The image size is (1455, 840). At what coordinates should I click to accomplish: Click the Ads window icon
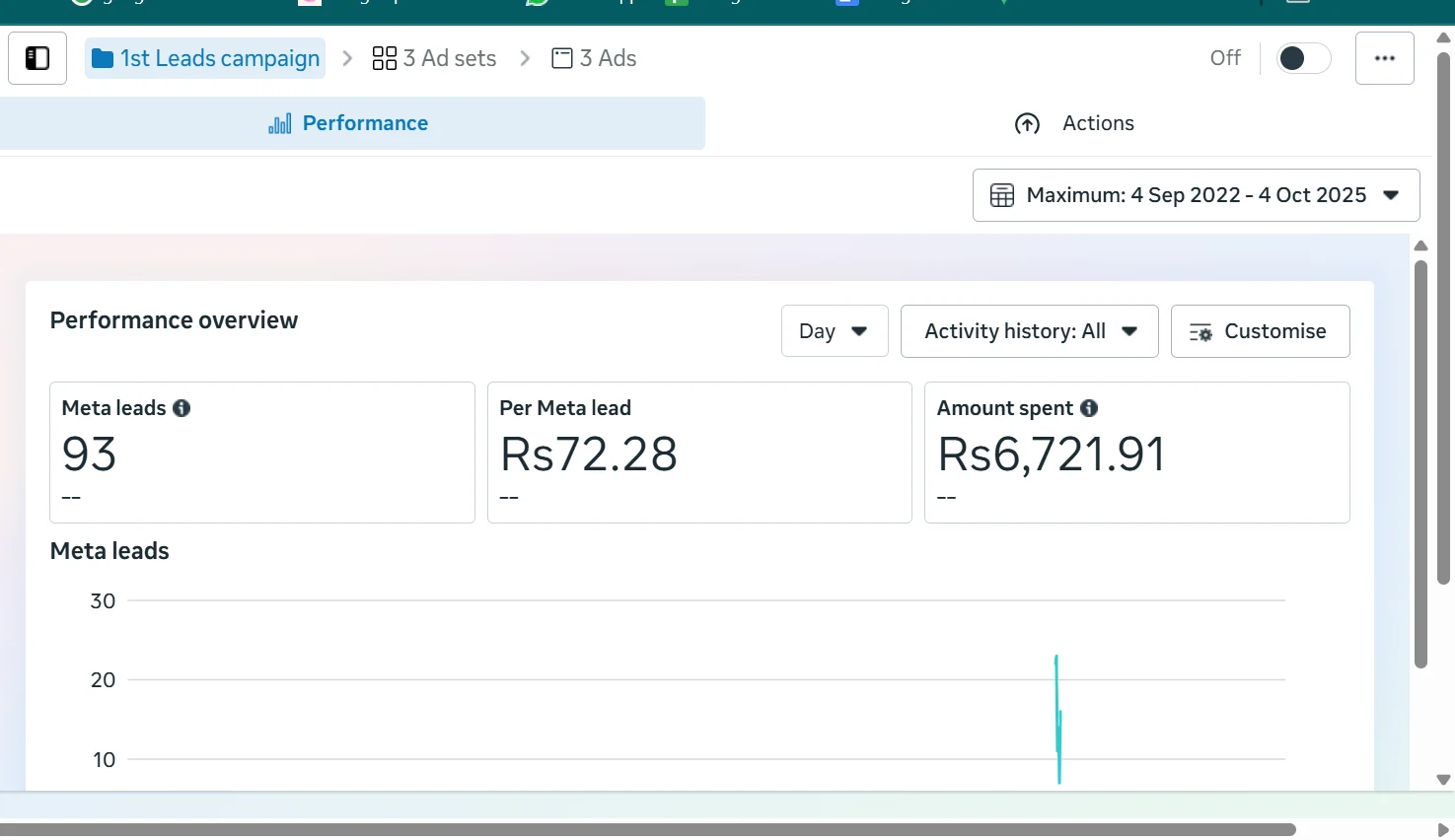point(562,59)
